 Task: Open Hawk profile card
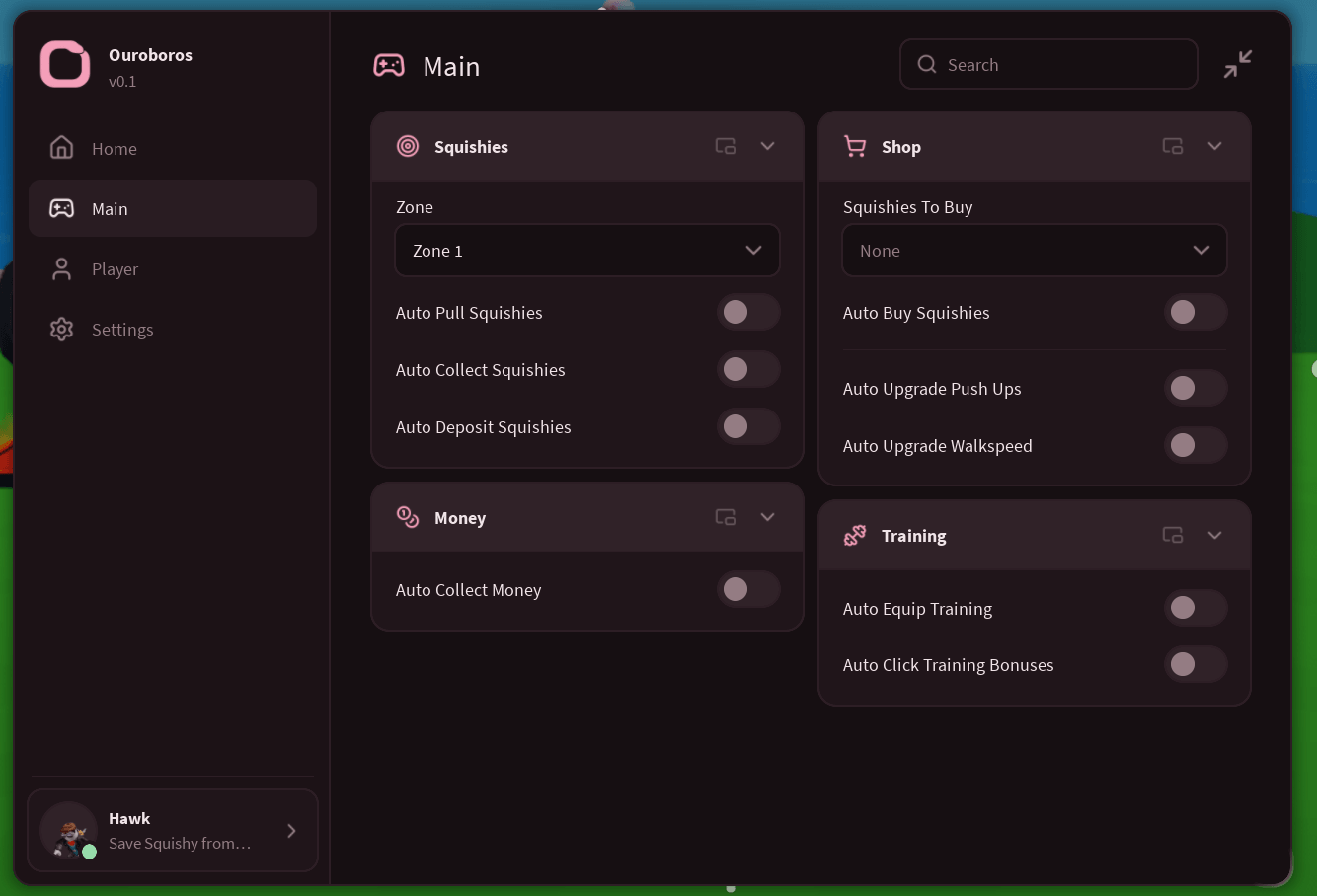point(173,831)
